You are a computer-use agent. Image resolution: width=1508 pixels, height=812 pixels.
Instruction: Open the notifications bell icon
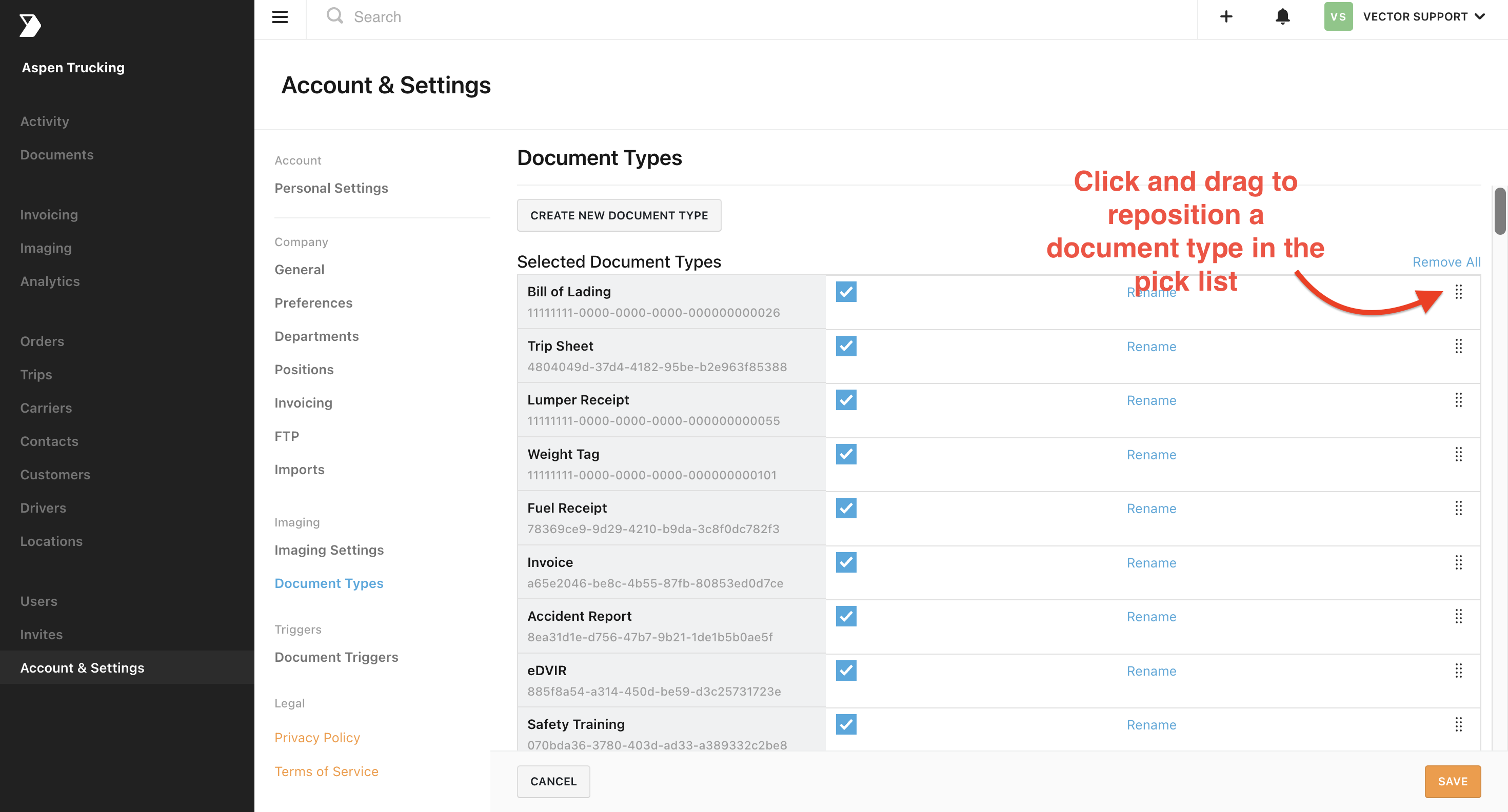pyautogui.click(x=1282, y=16)
